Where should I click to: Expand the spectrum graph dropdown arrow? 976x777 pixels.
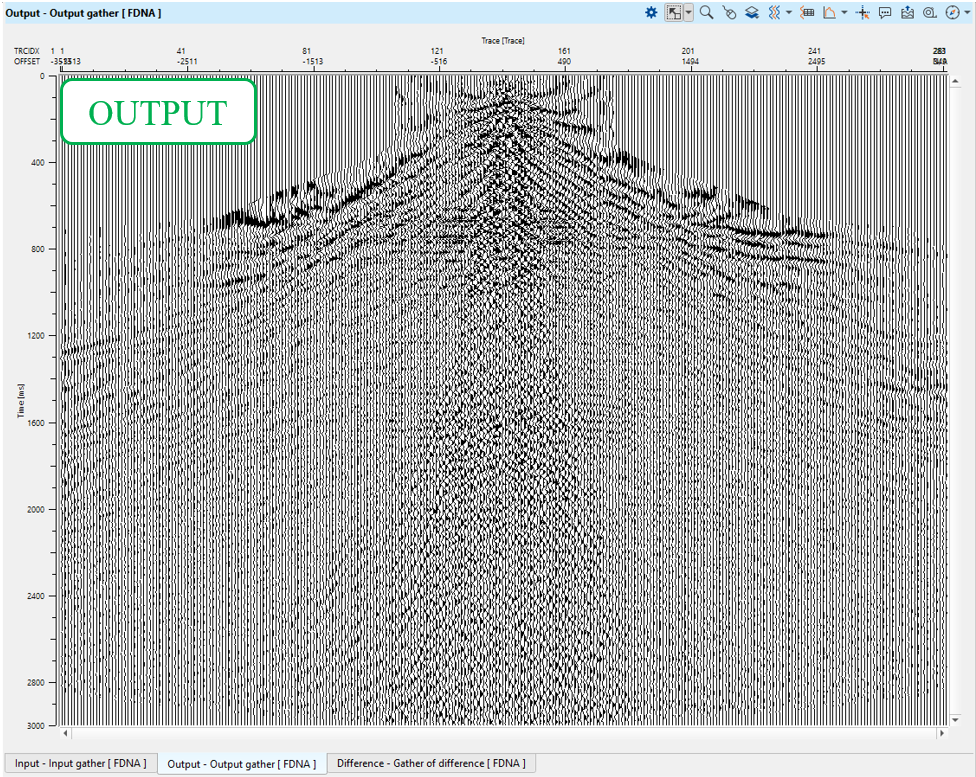(x=844, y=13)
